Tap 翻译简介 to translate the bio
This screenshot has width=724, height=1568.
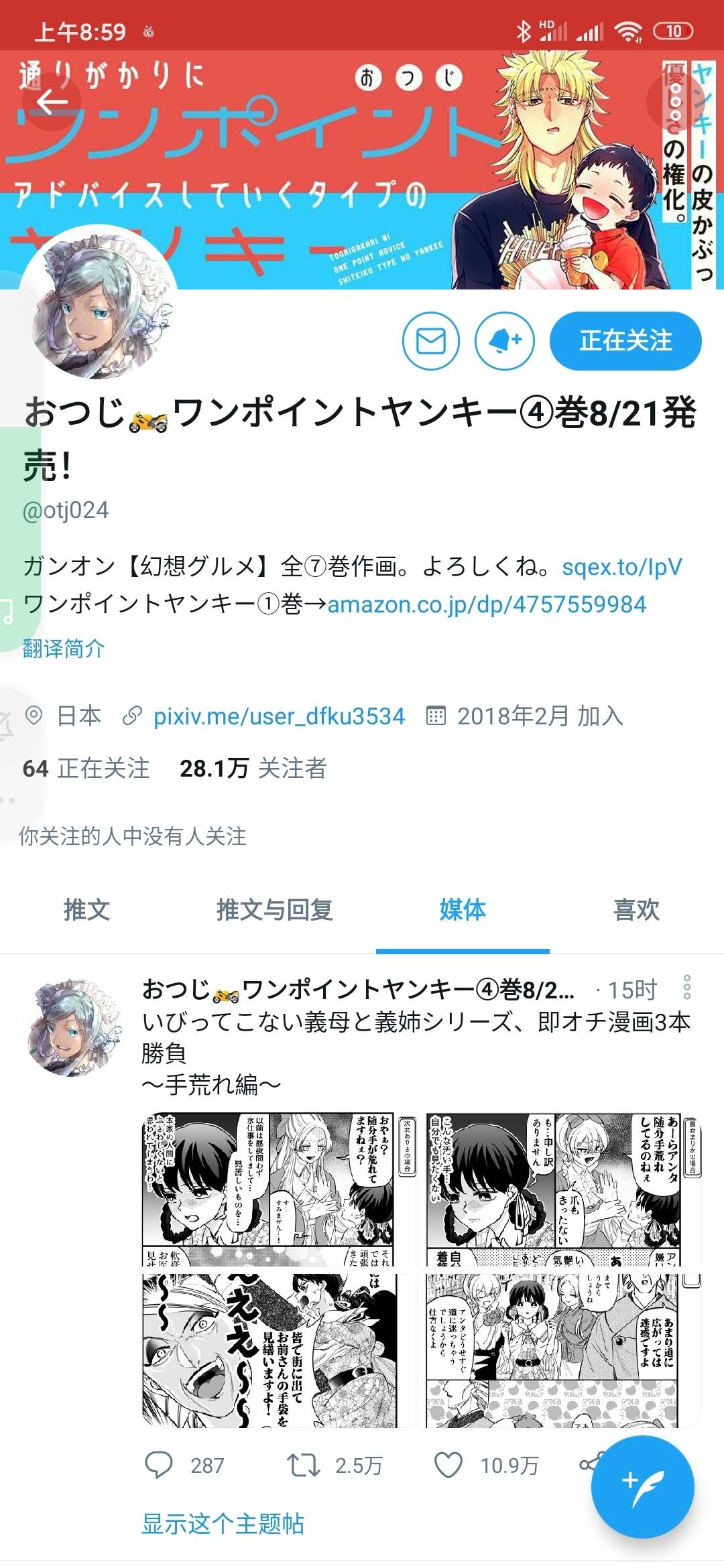click(64, 648)
